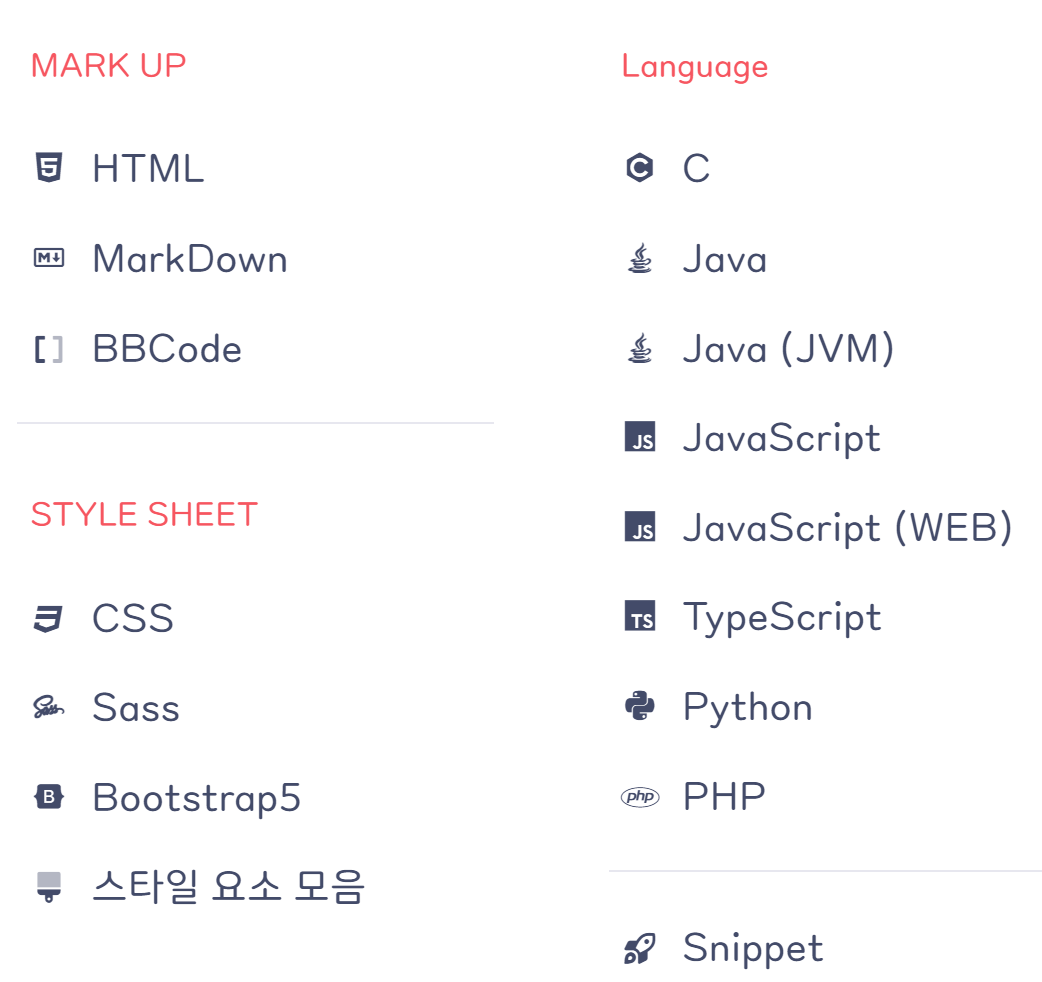Click the php oval logo icon
1042x982 pixels.
pyautogui.click(x=639, y=796)
